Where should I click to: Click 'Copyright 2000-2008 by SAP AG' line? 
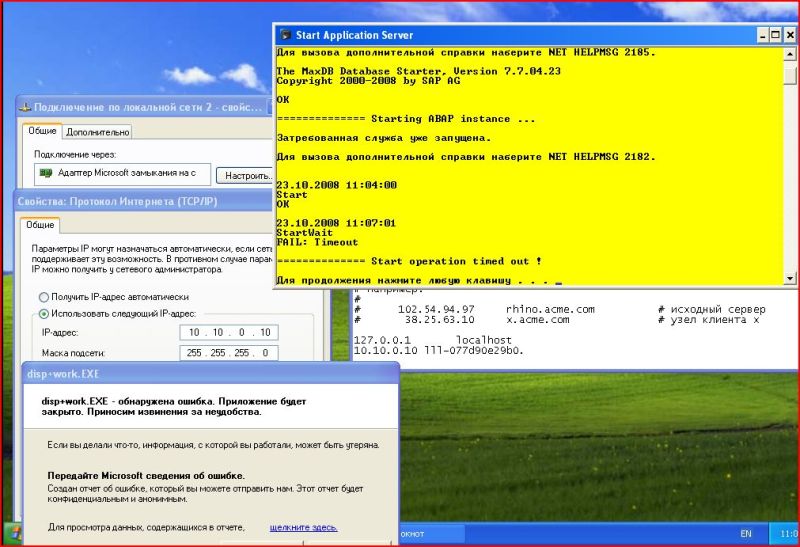click(x=368, y=81)
